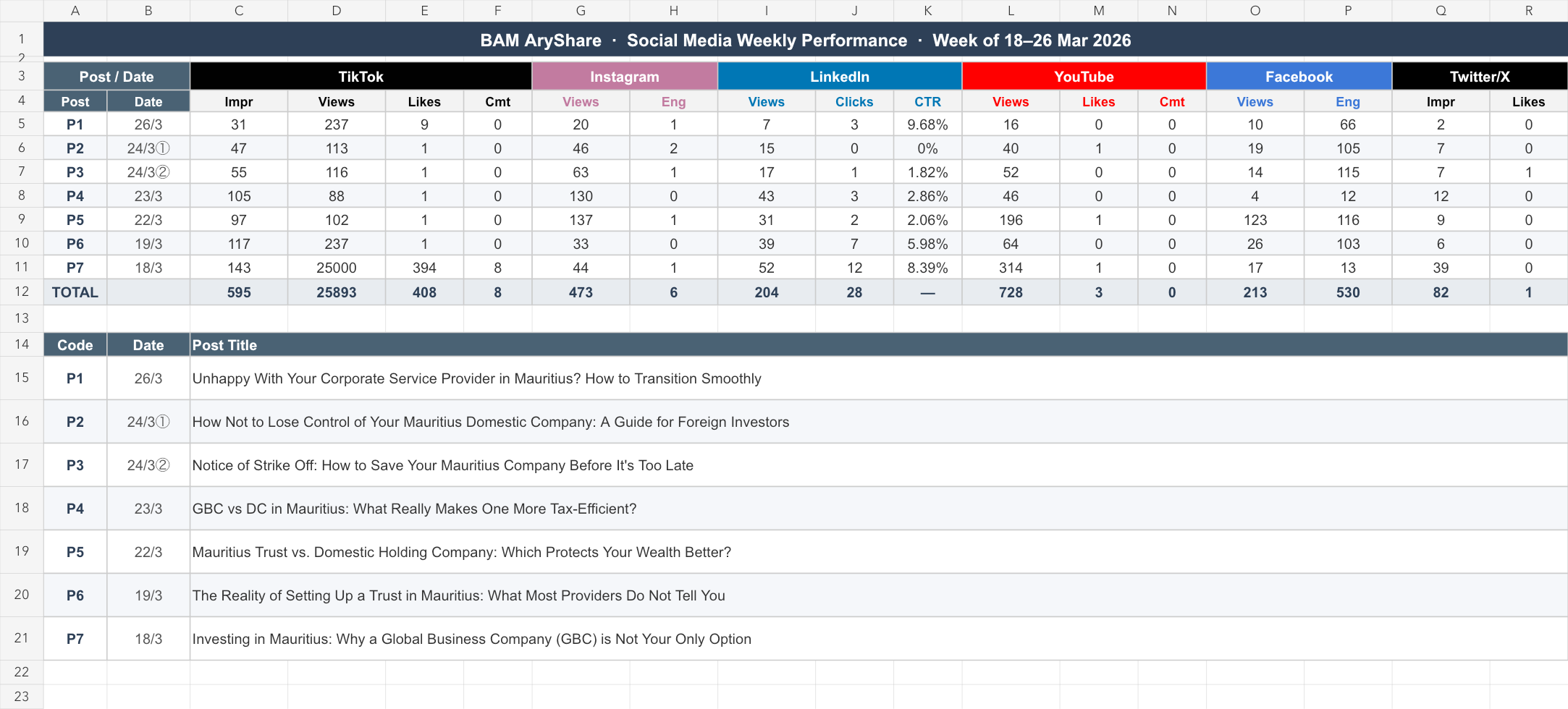Image resolution: width=1568 pixels, height=709 pixels.
Task: Select the CTR value 9.68%
Action: (x=927, y=124)
